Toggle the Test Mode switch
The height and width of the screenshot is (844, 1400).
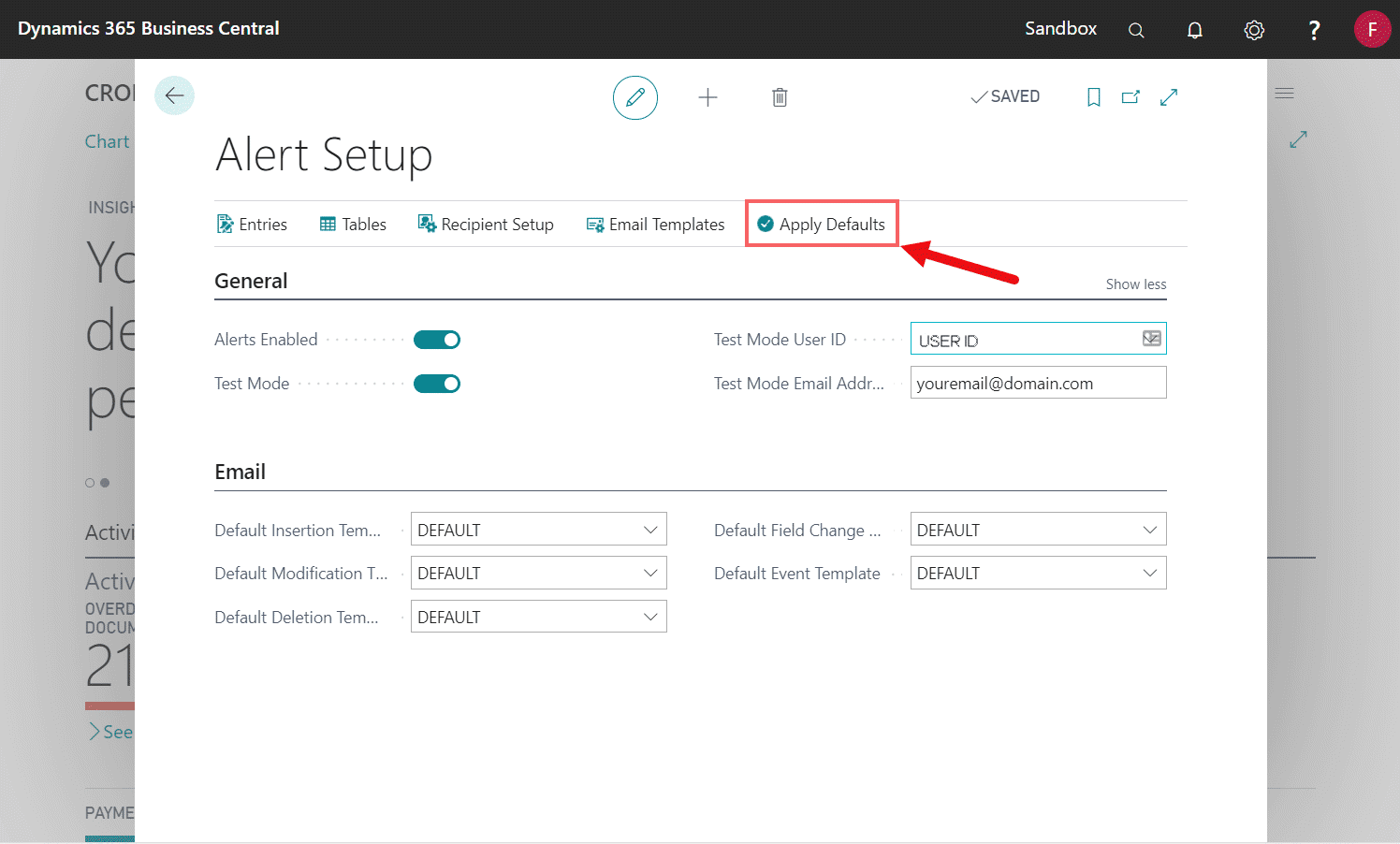pos(437,384)
